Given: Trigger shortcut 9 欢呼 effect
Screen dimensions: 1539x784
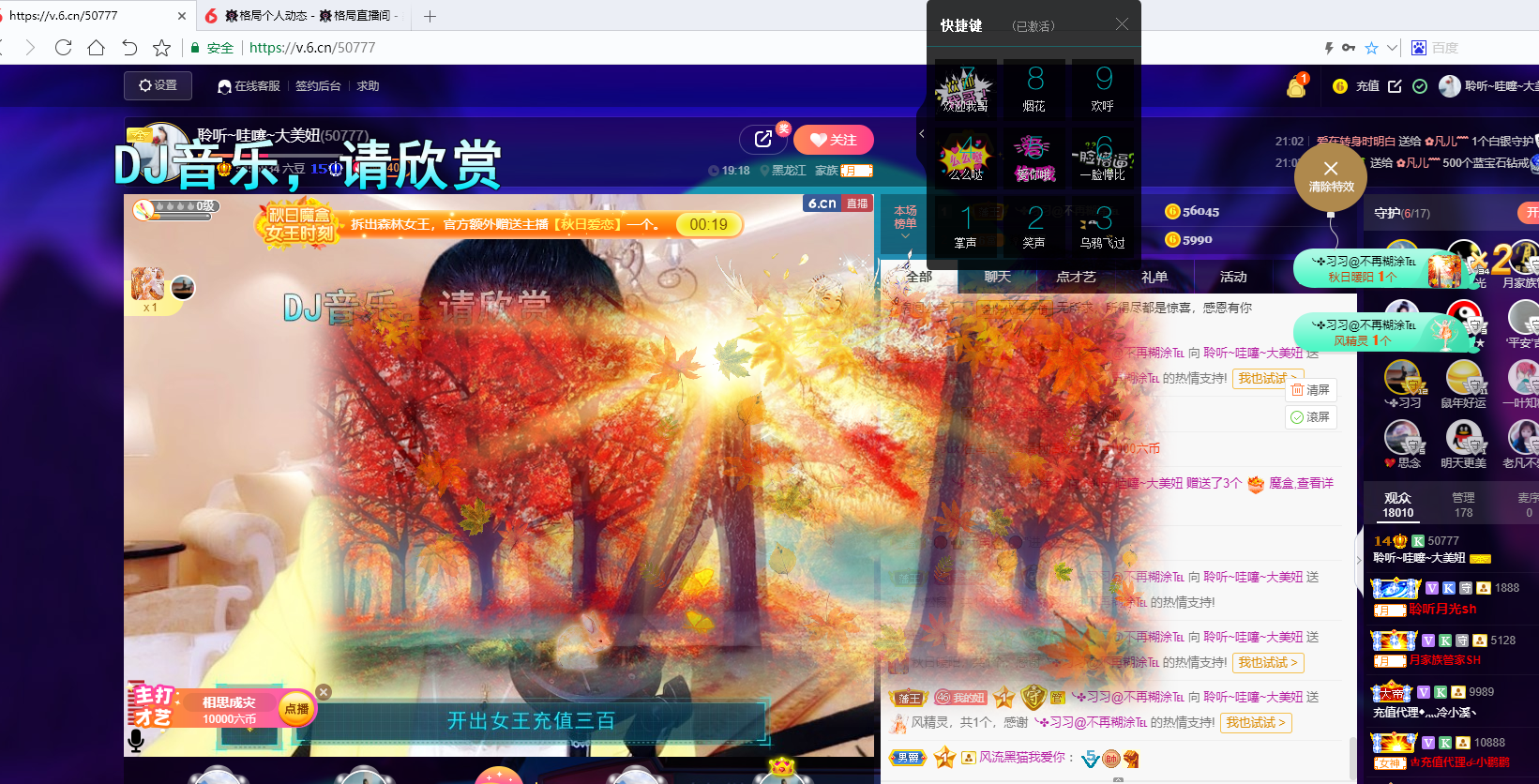Looking at the screenshot, I should (x=1103, y=89).
